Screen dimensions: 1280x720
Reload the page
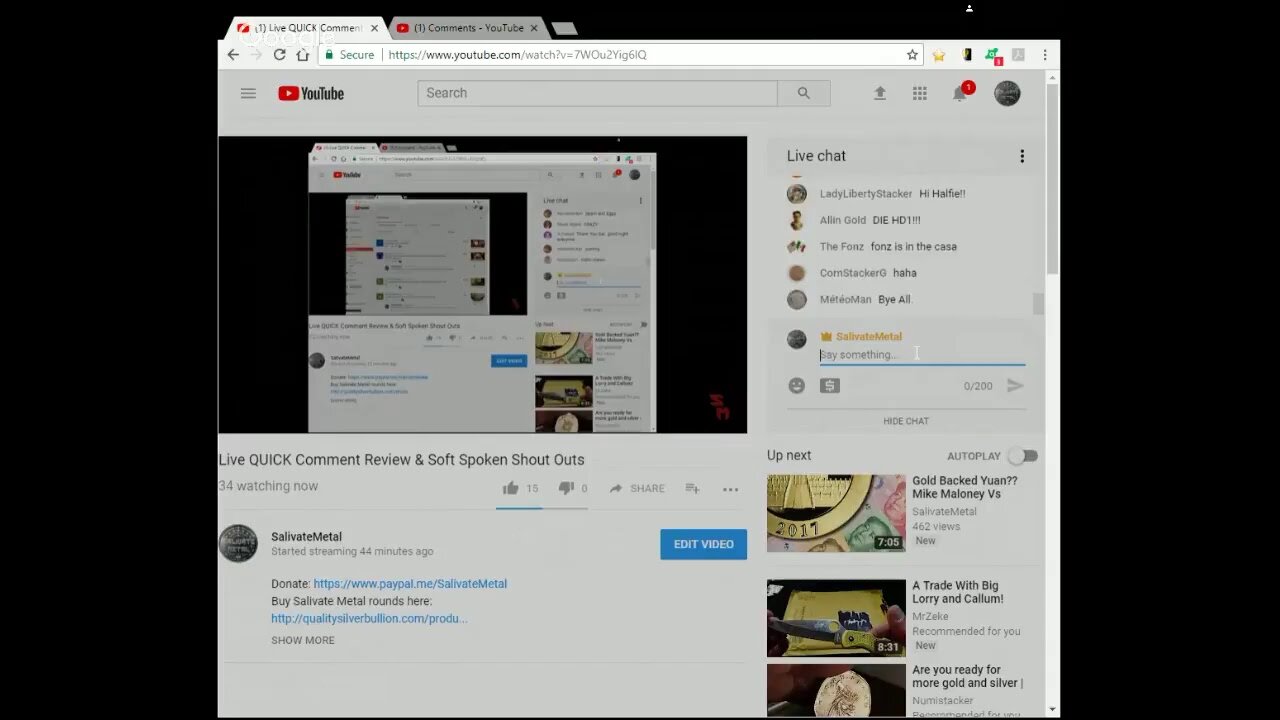click(280, 55)
